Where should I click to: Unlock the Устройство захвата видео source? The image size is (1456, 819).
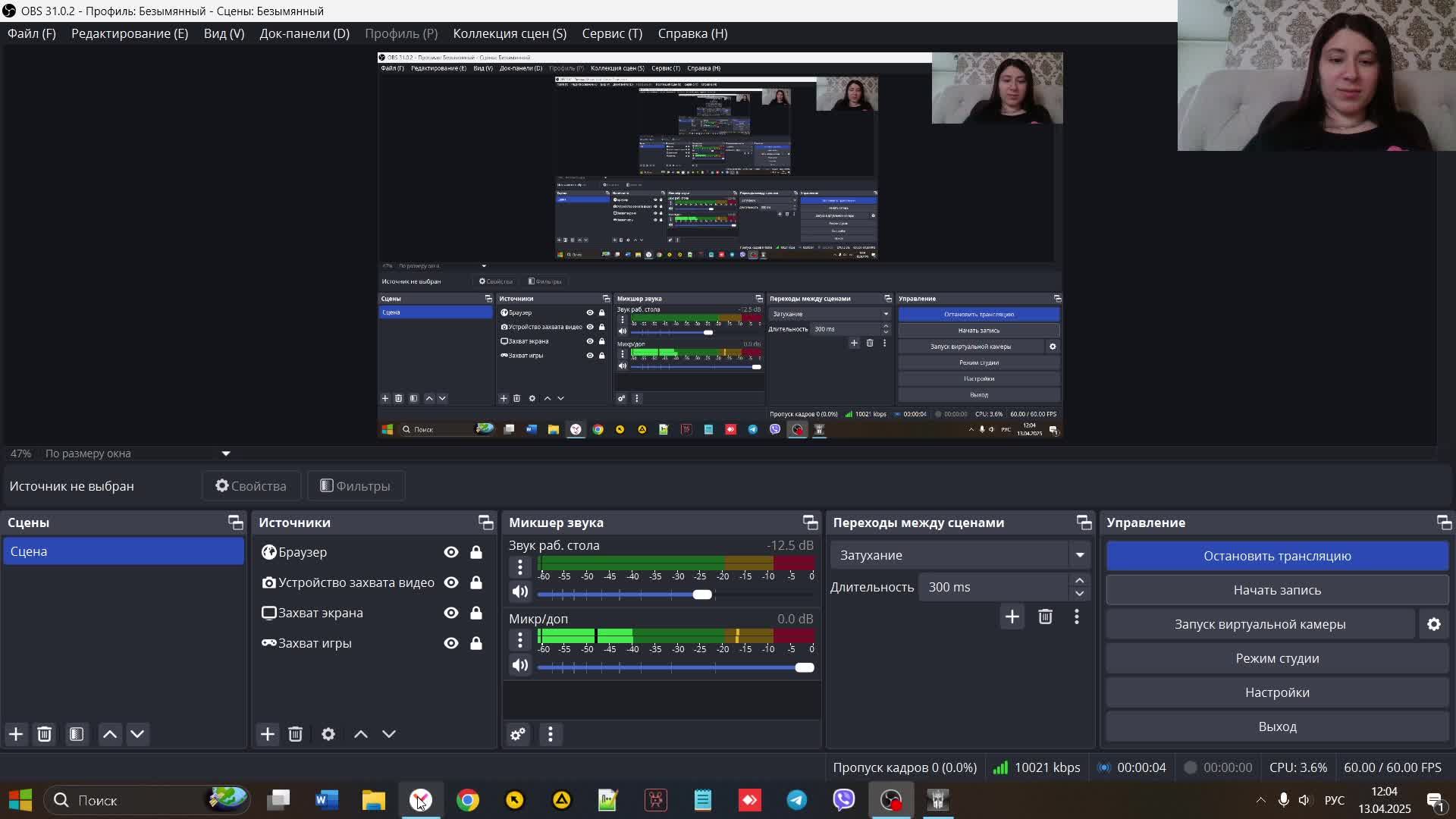[476, 582]
